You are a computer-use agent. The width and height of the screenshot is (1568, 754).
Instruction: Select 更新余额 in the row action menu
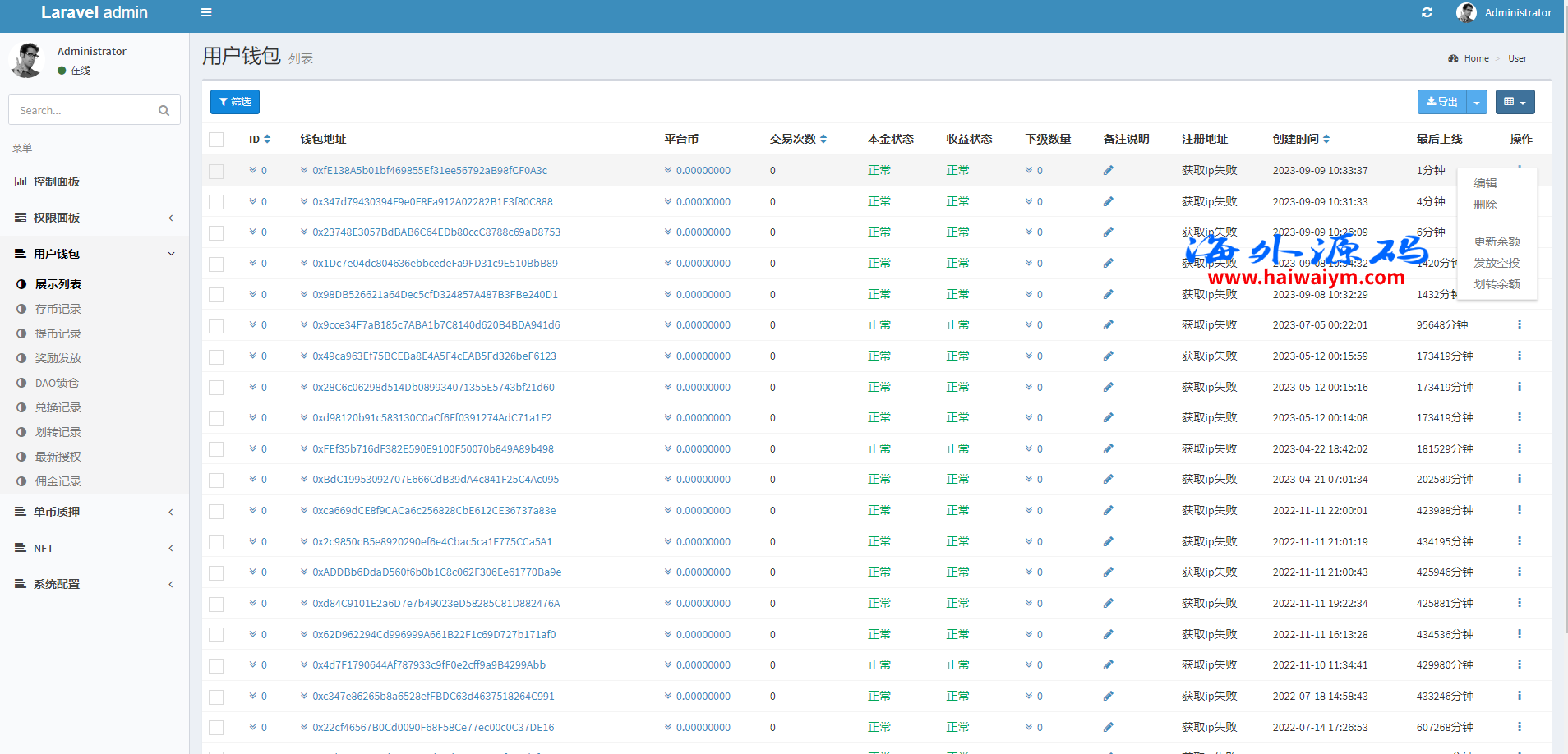pyautogui.click(x=1496, y=241)
